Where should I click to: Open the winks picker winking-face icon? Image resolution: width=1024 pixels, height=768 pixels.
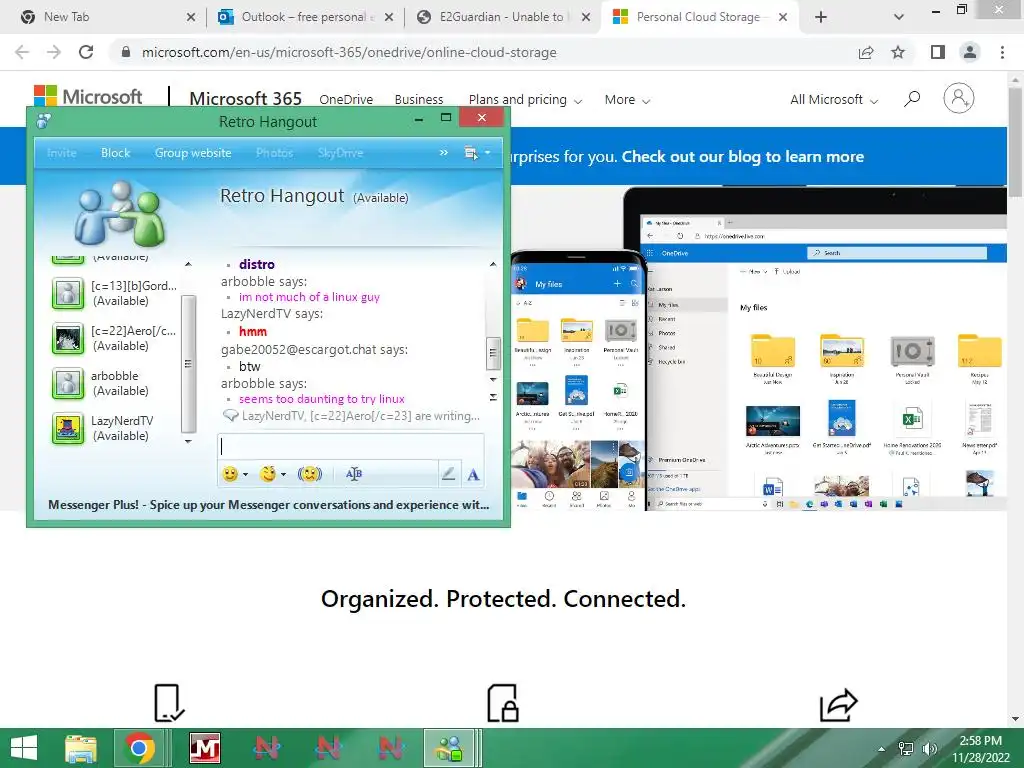click(268, 474)
